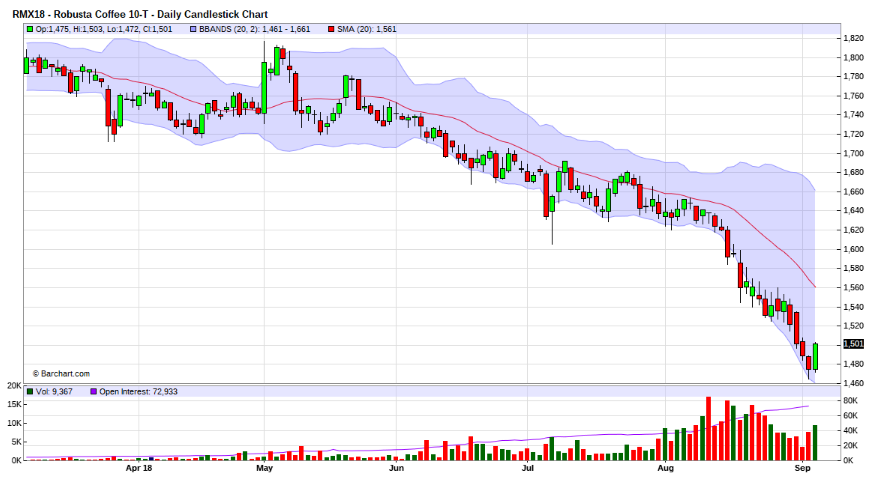Click the tallest red volume bar in August

(708, 429)
